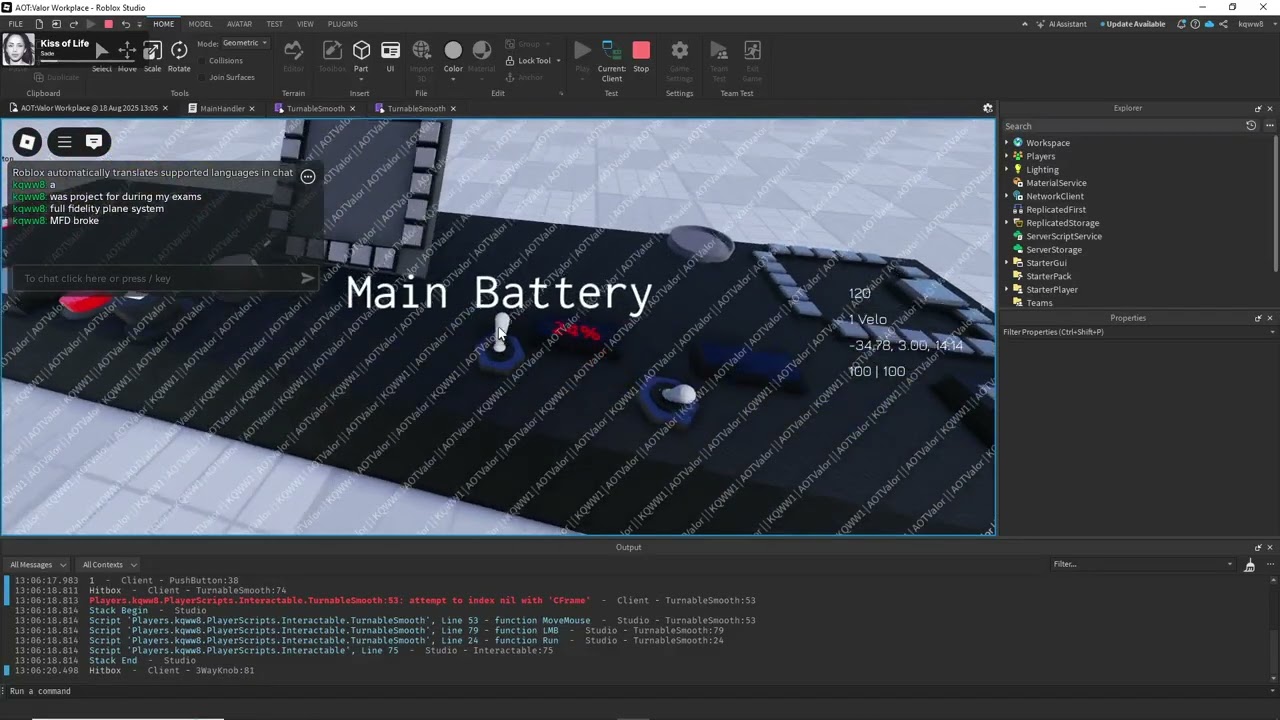Open the Help question-mark icon

[x=1196, y=24]
